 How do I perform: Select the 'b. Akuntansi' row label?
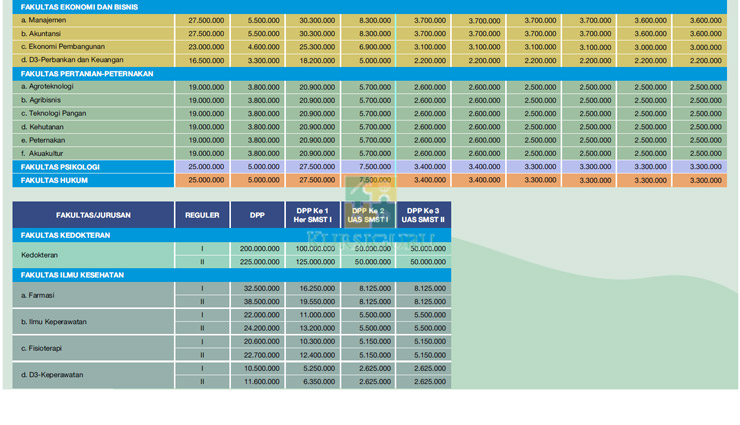tap(41, 33)
